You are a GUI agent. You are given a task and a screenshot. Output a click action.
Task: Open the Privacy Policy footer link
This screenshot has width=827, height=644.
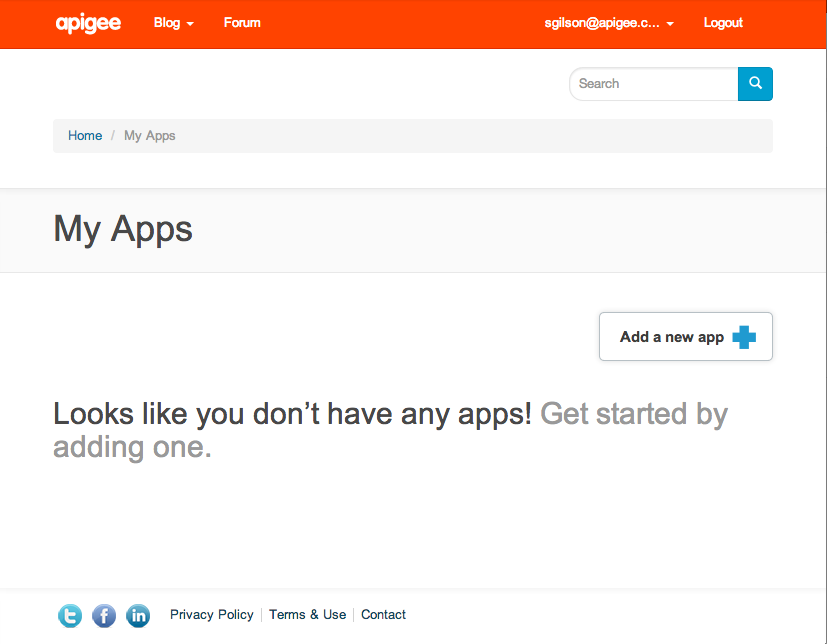click(212, 615)
